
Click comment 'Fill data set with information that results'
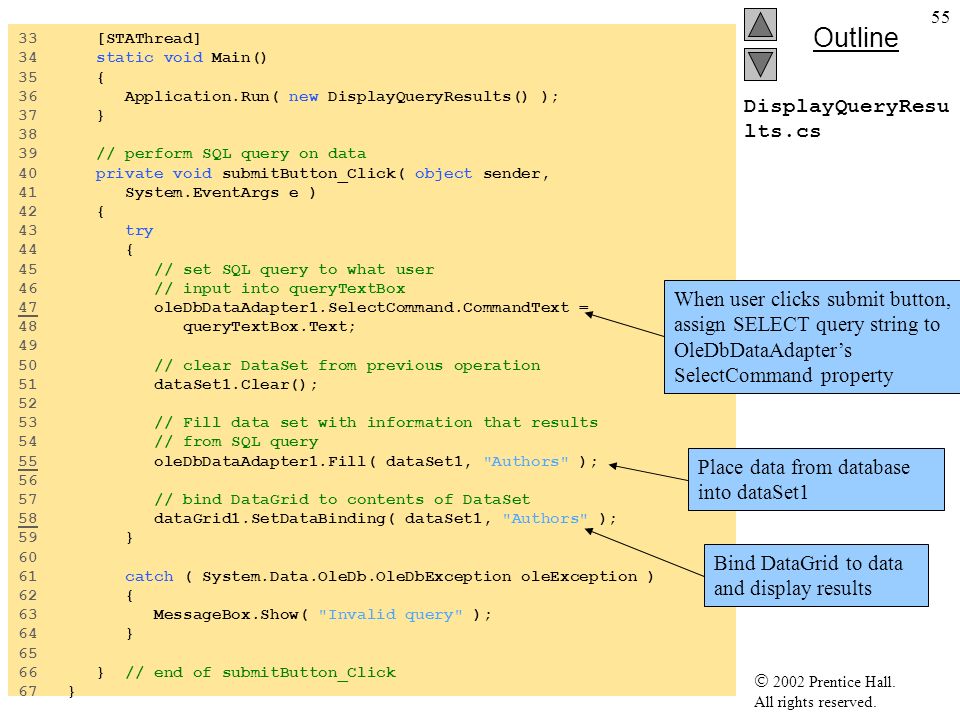(x=376, y=422)
